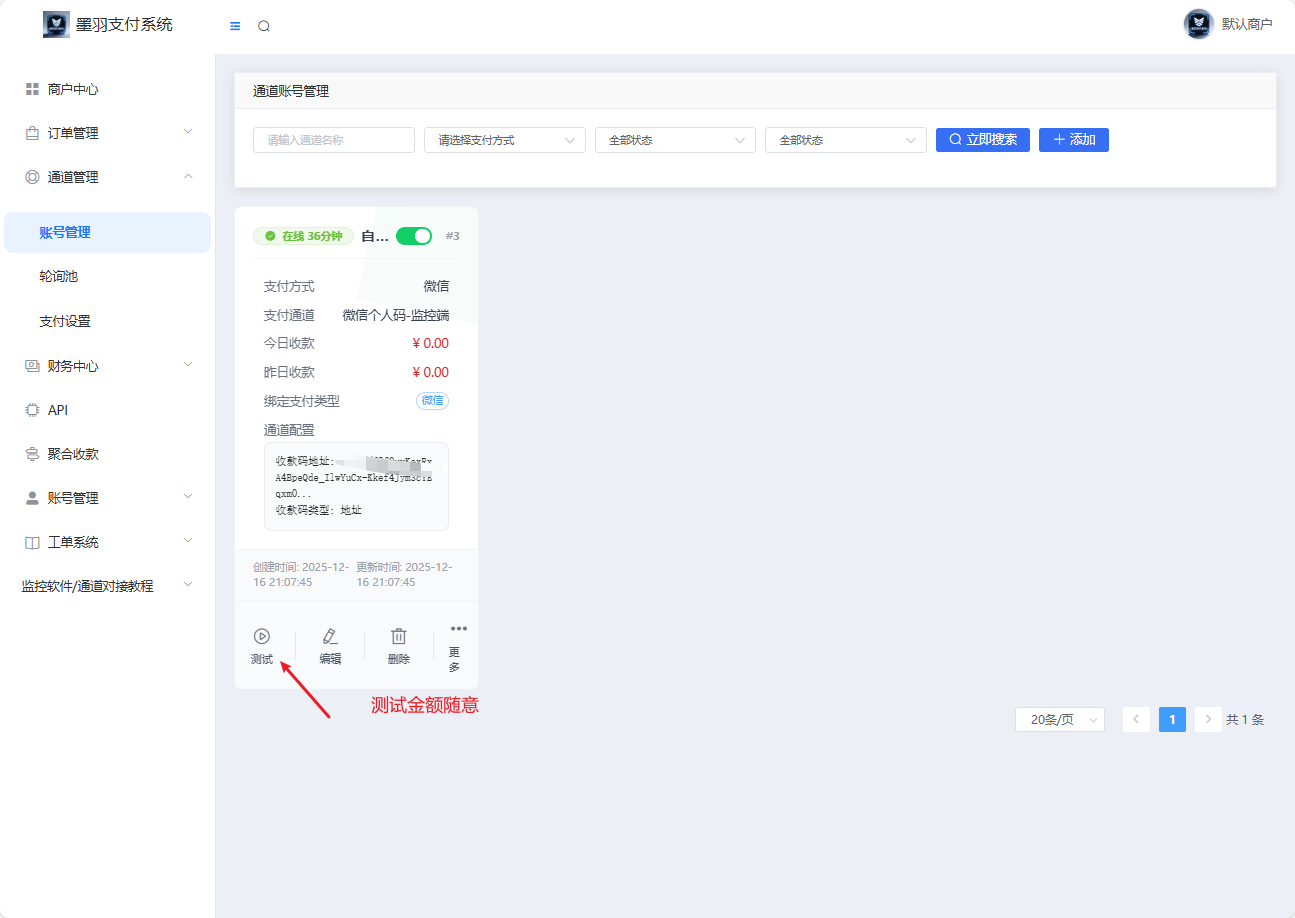Collapse the sidebar with the hamburger icon
This screenshot has height=918, width=1295.
[x=235, y=26]
